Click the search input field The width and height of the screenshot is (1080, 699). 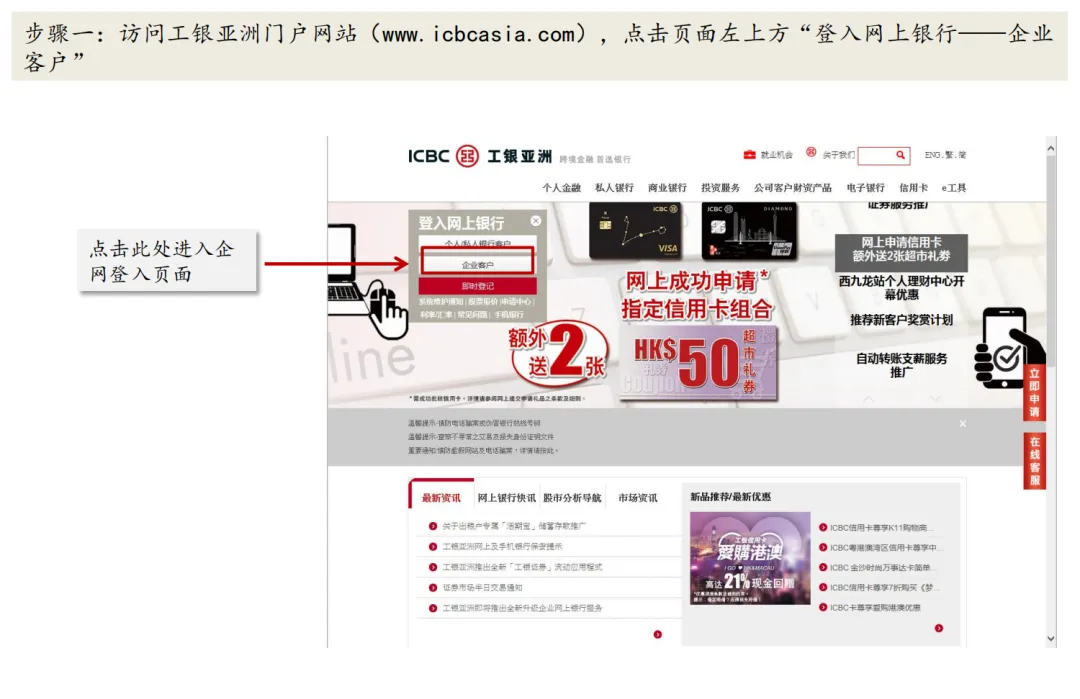(874, 156)
